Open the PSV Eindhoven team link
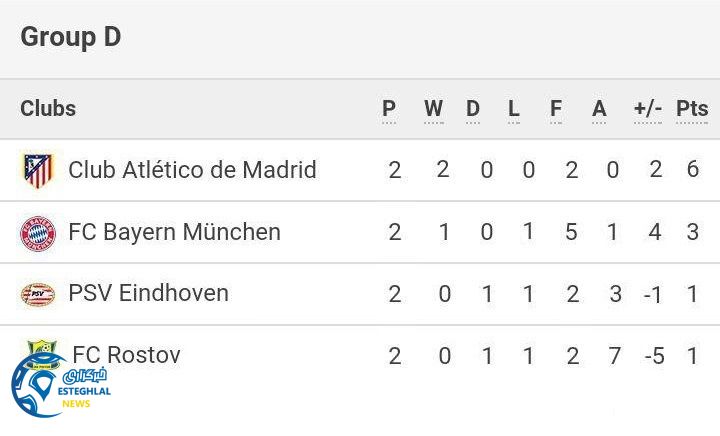Screen dimensions: 720x436 (148, 294)
